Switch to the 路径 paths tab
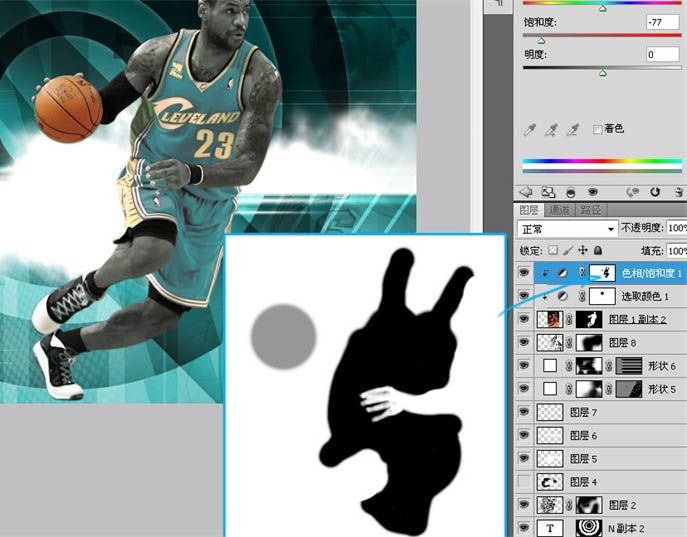Screen dimensions: 687x537 coord(590,211)
